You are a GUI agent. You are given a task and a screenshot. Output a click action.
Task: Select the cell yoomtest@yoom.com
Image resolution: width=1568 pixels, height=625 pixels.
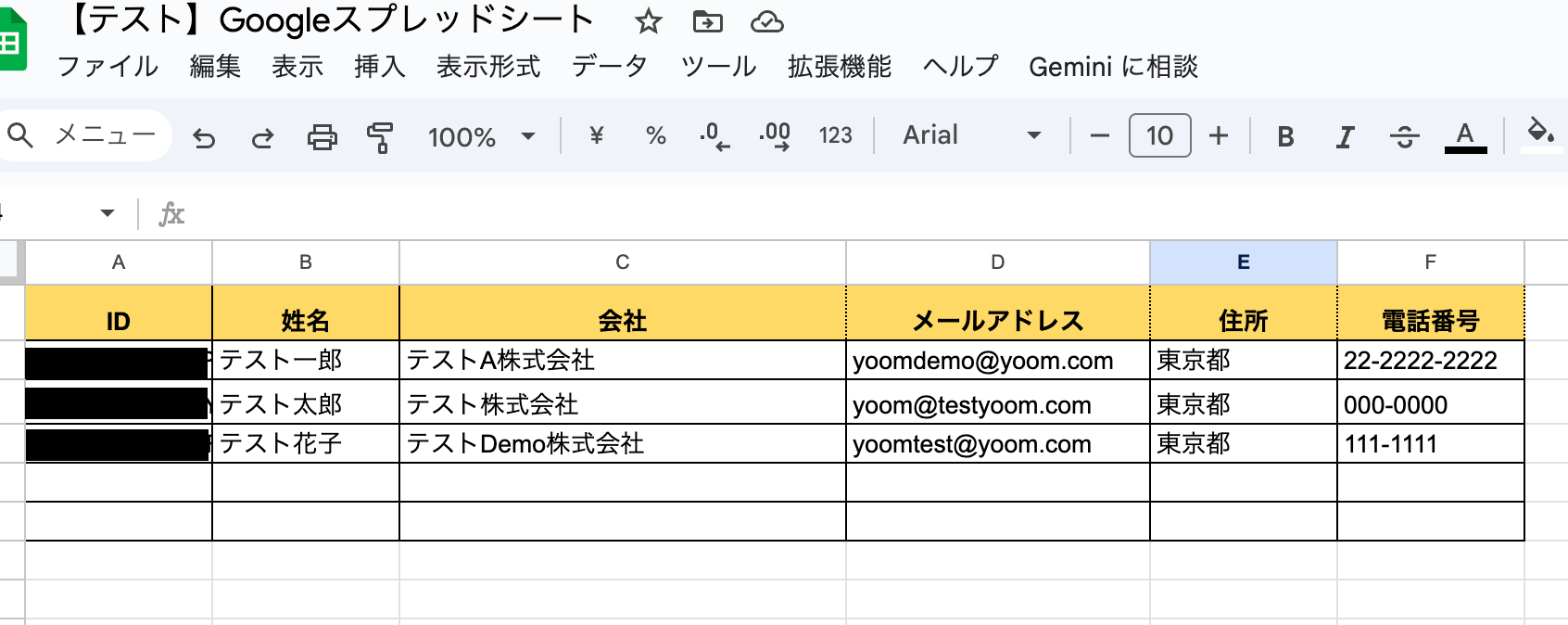click(x=998, y=444)
